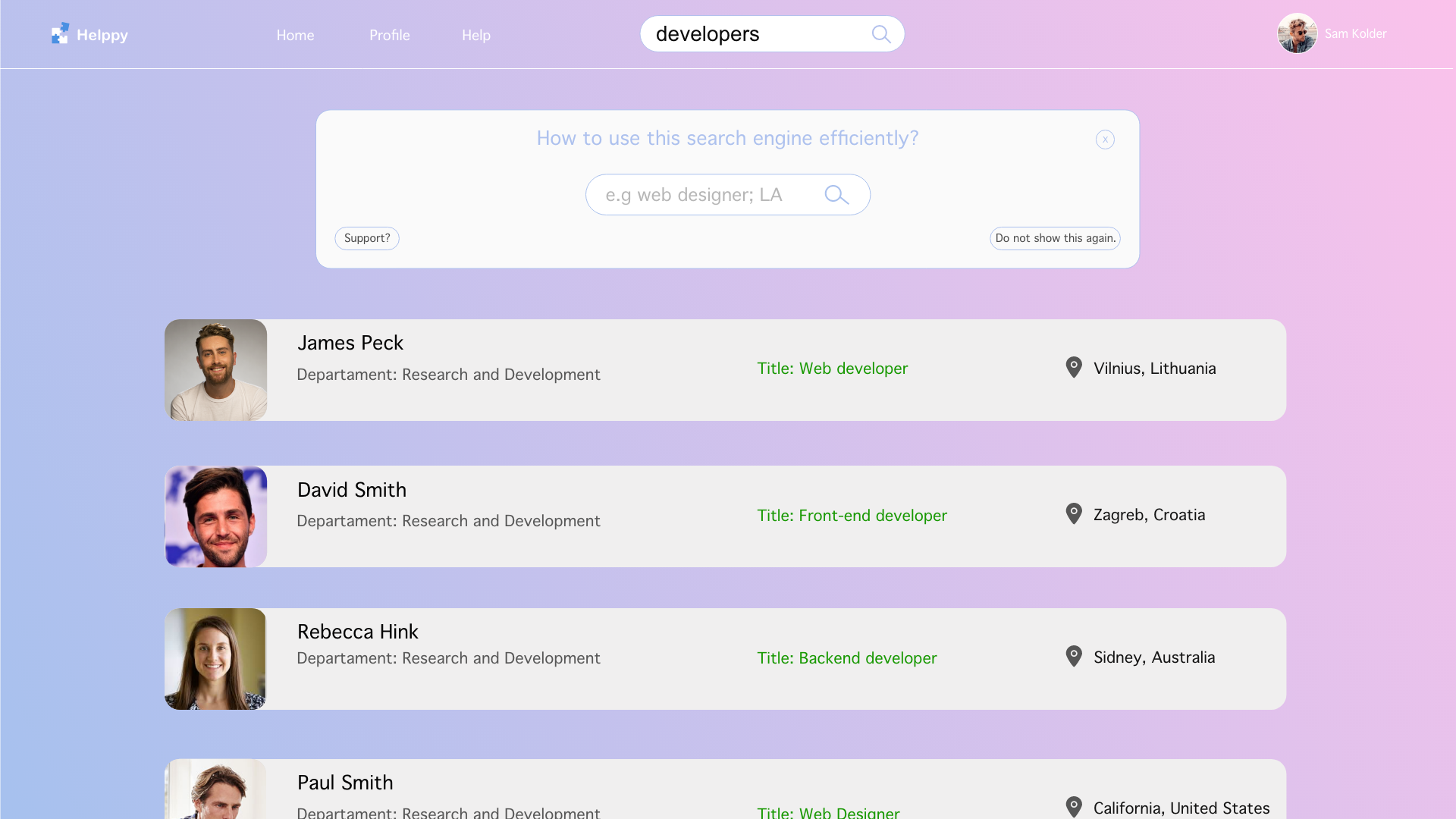Click location pin next to Zagreb, Croatia
1456x819 pixels.
[x=1074, y=514]
